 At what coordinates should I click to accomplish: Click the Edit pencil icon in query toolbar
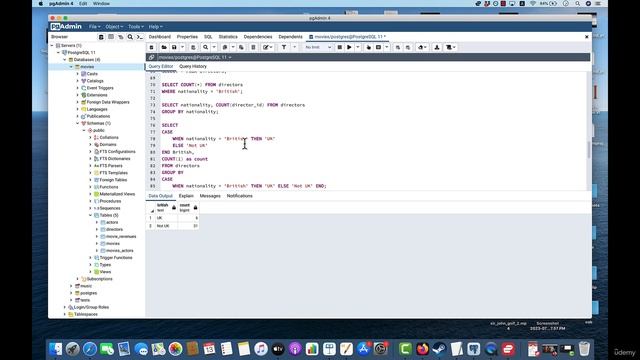tap(266, 47)
